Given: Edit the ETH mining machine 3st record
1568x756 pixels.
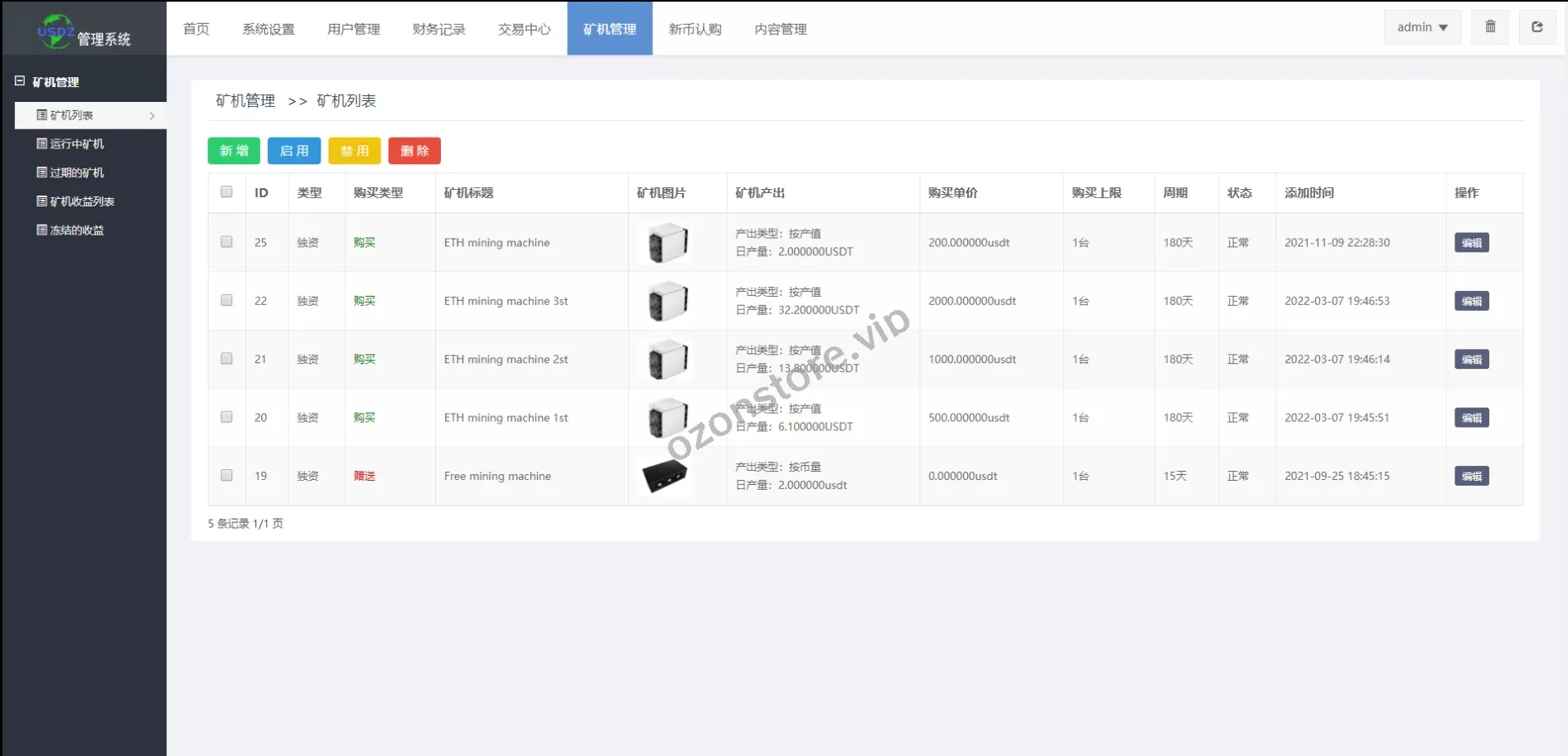Looking at the screenshot, I should [x=1470, y=301].
